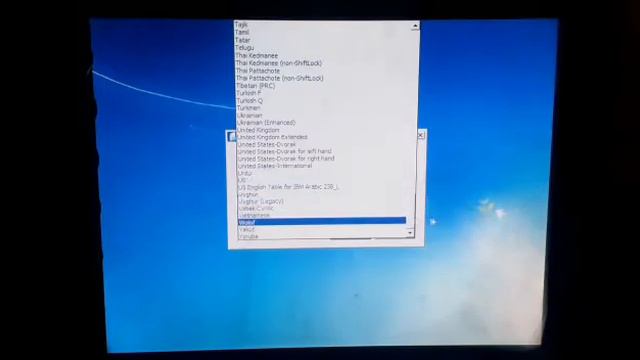Close the dialog behind the list

point(421,135)
